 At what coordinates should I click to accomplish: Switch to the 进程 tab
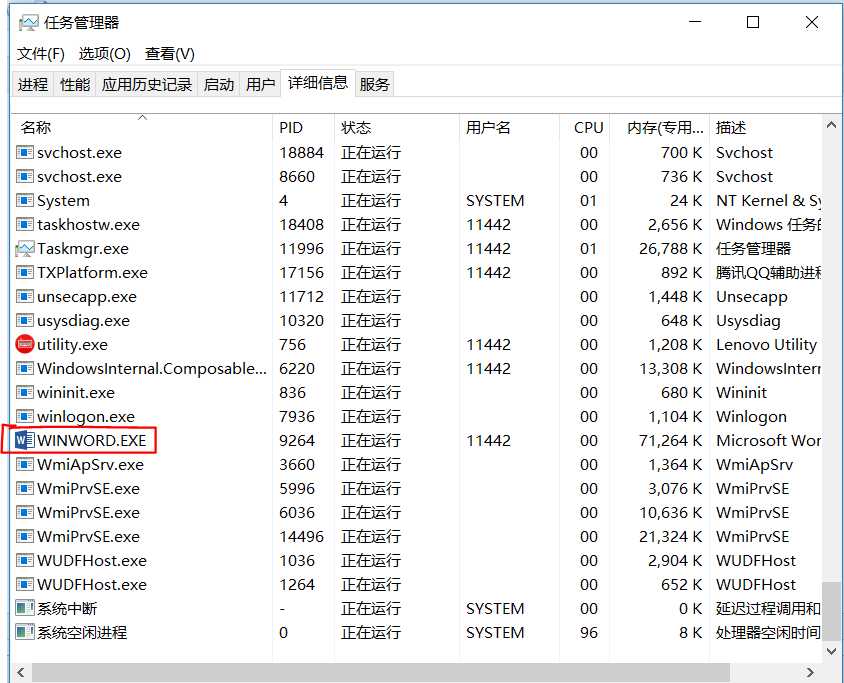(x=32, y=85)
